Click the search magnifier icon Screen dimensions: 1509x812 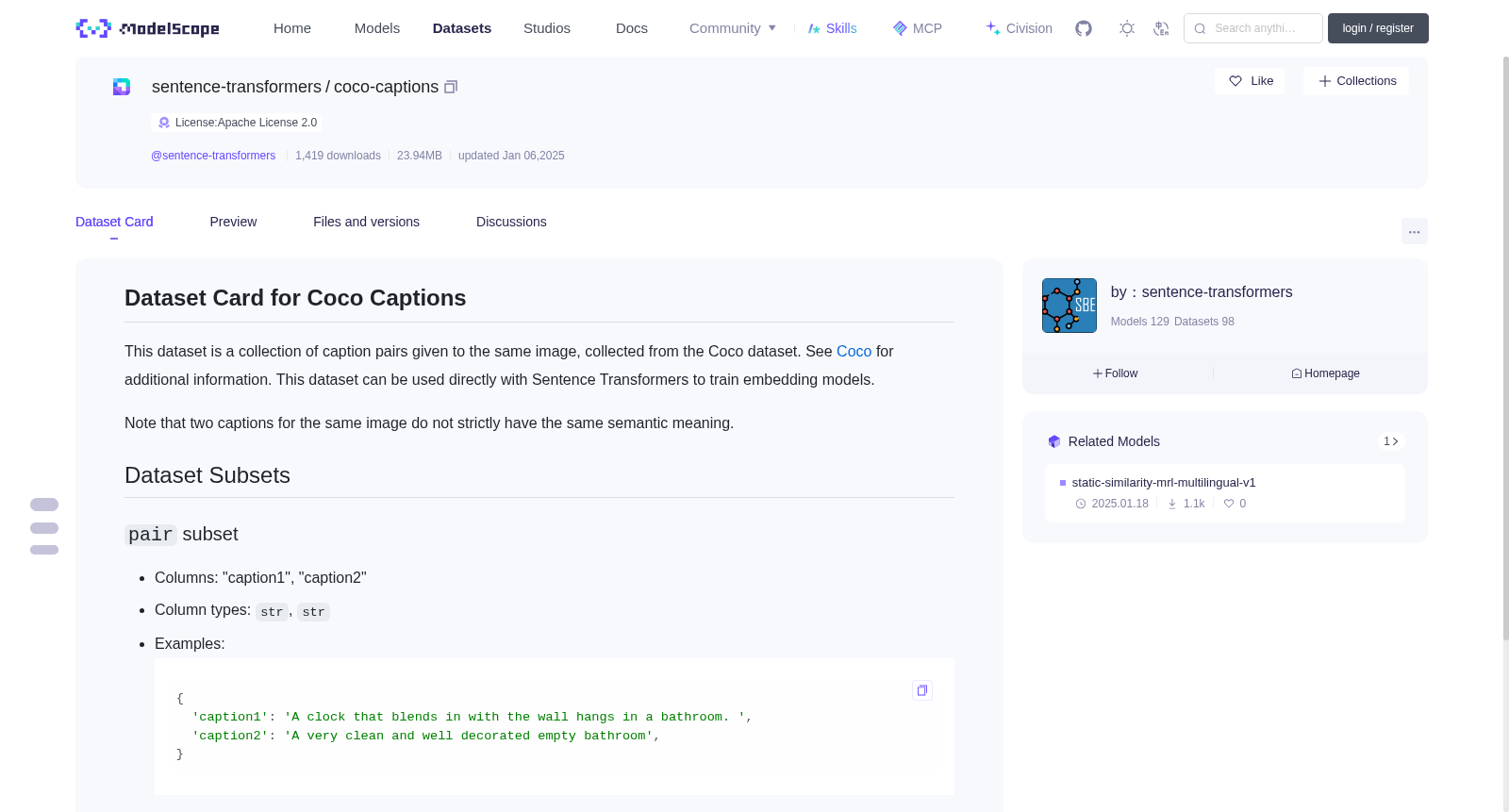[x=1200, y=28]
